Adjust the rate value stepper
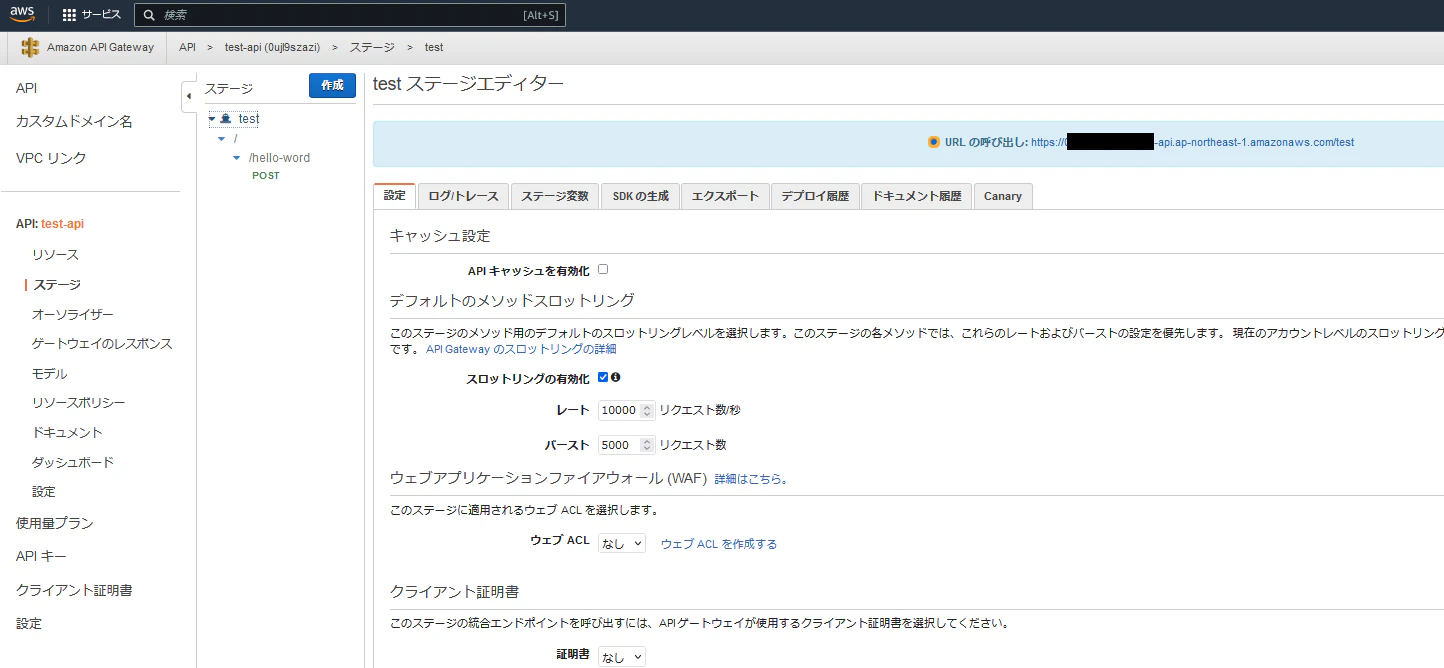This screenshot has height=668, width=1444. point(648,410)
